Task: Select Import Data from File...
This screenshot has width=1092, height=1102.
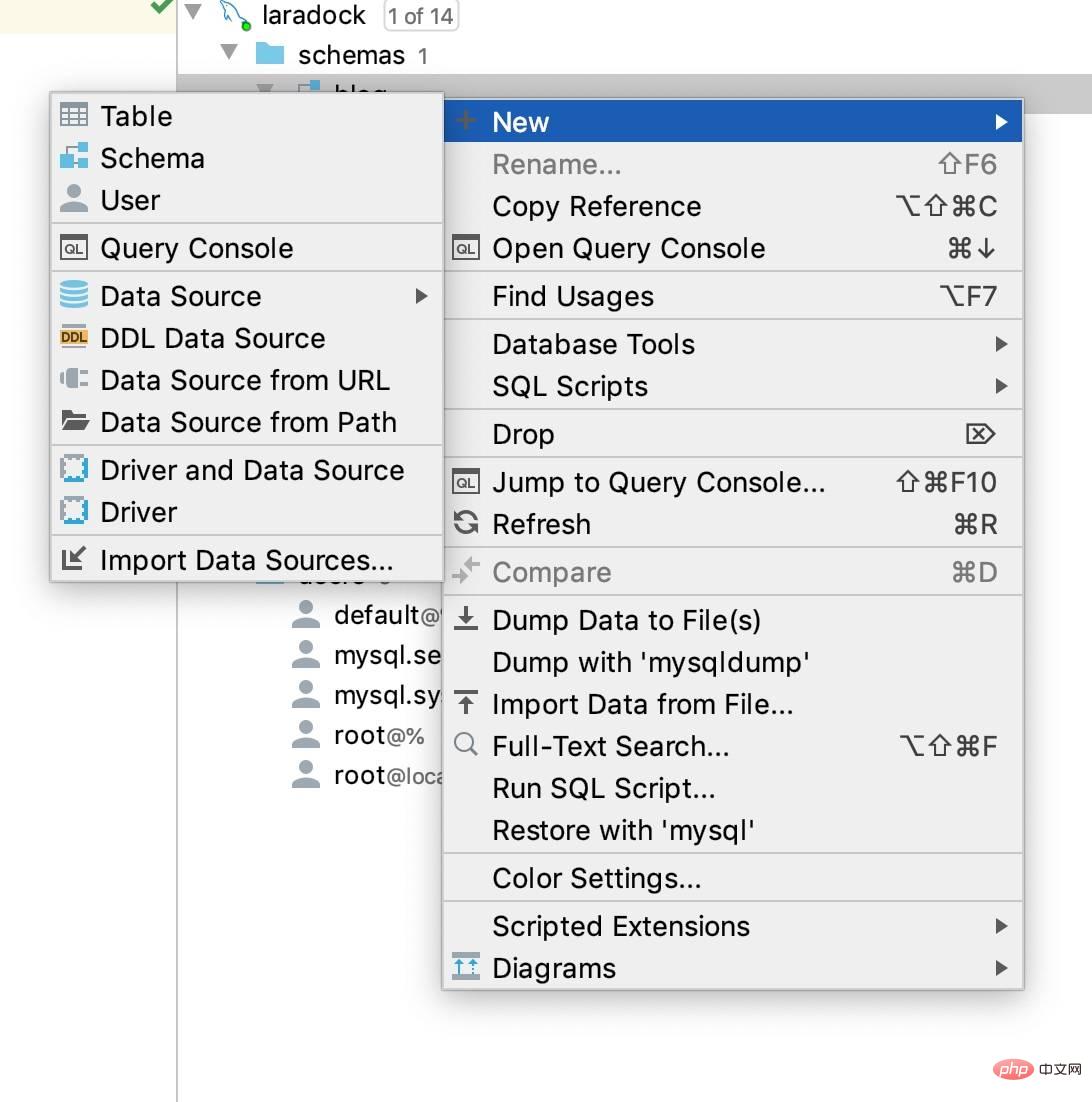Action: coord(733,704)
